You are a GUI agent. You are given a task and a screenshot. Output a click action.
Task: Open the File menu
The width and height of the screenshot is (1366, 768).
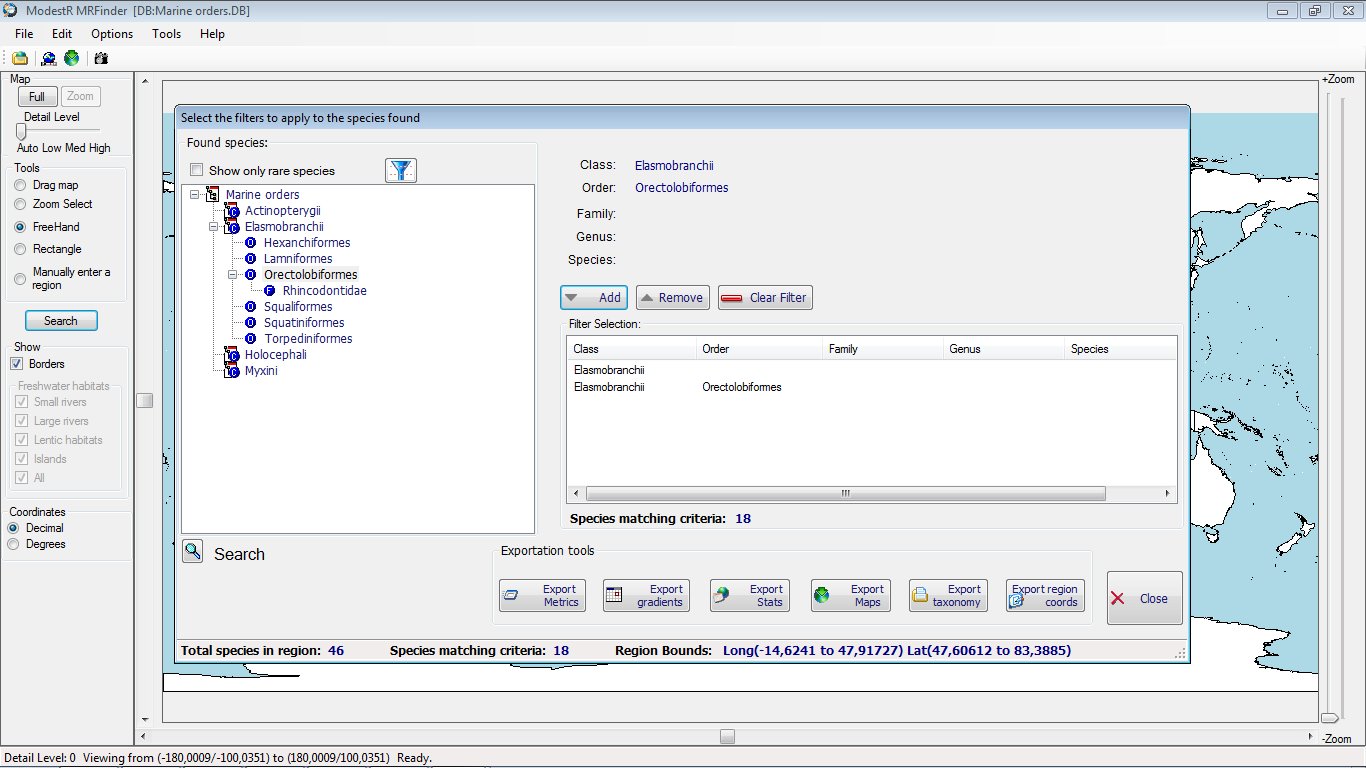24,34
